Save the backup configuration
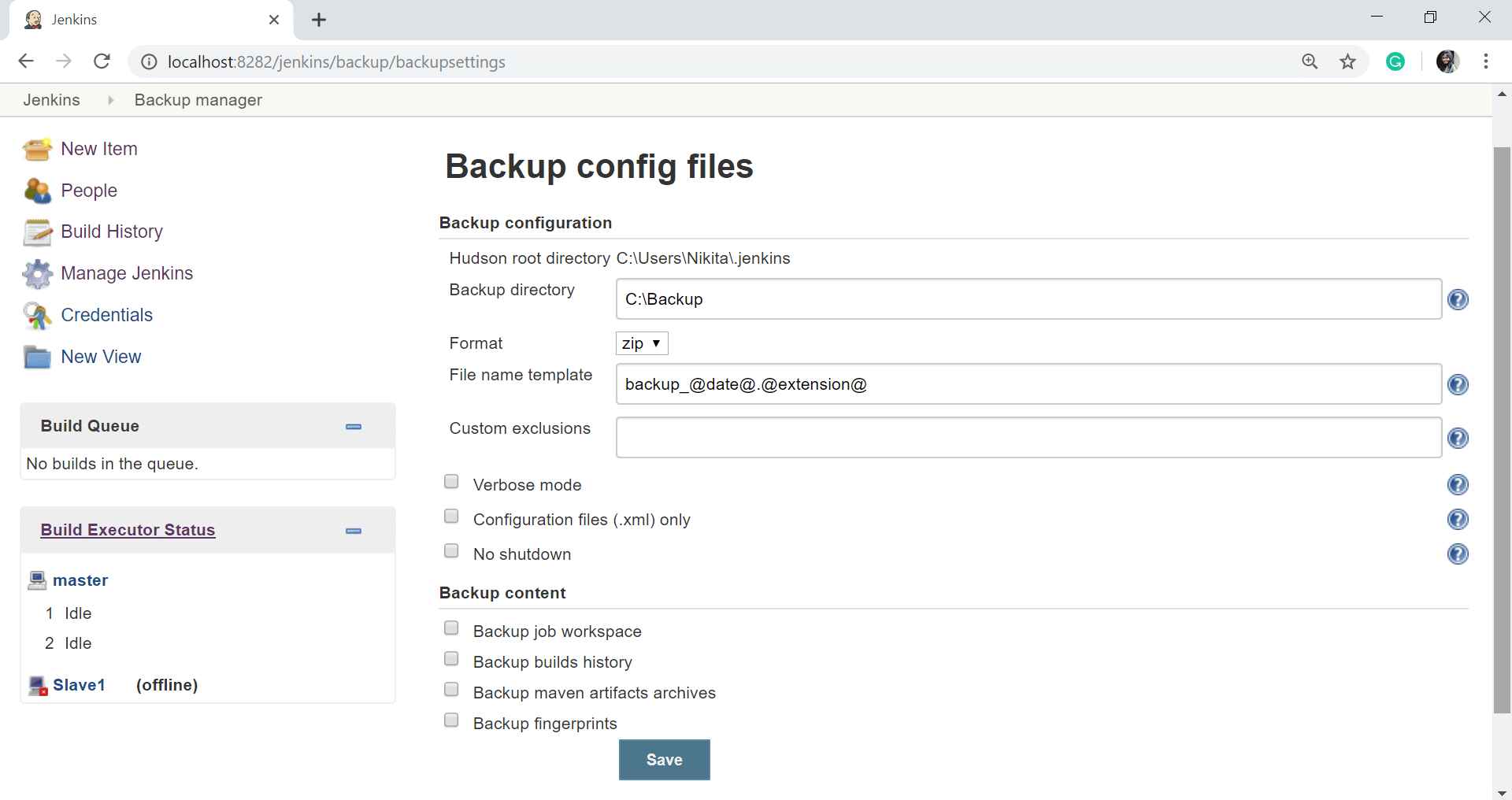1512x800 pixels. coord(665,760)
